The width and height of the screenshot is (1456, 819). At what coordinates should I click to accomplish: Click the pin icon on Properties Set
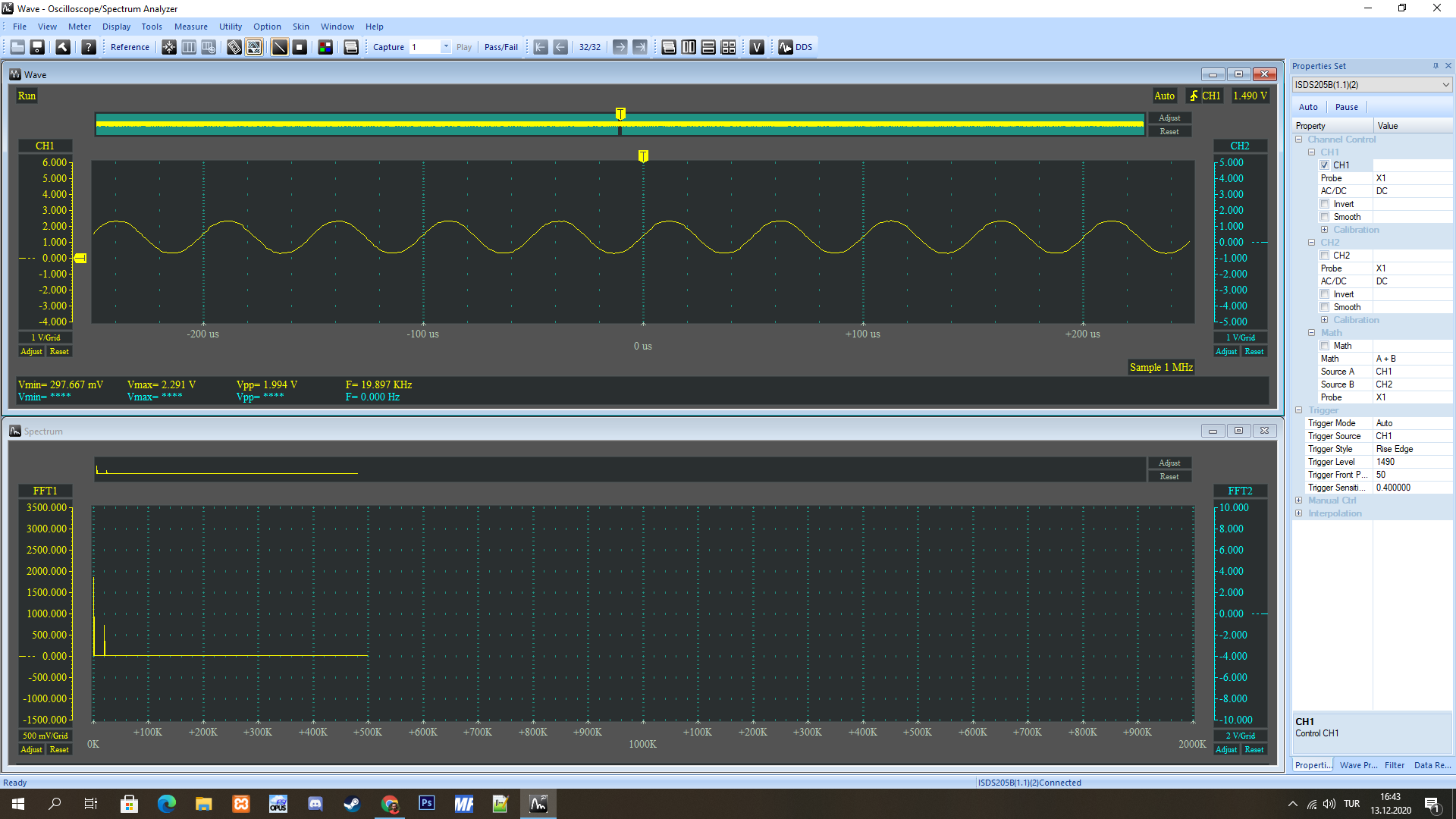click(x=1436, y=66)
